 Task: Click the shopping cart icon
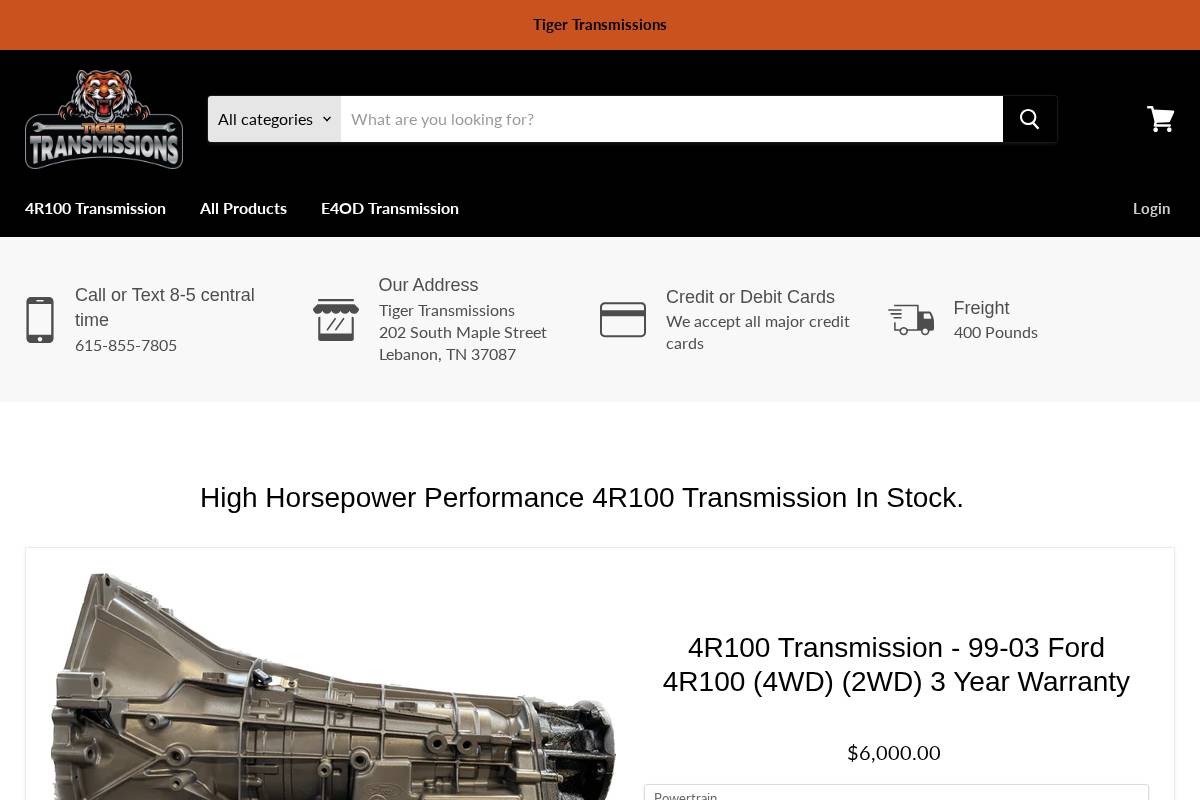(1160, 118)
